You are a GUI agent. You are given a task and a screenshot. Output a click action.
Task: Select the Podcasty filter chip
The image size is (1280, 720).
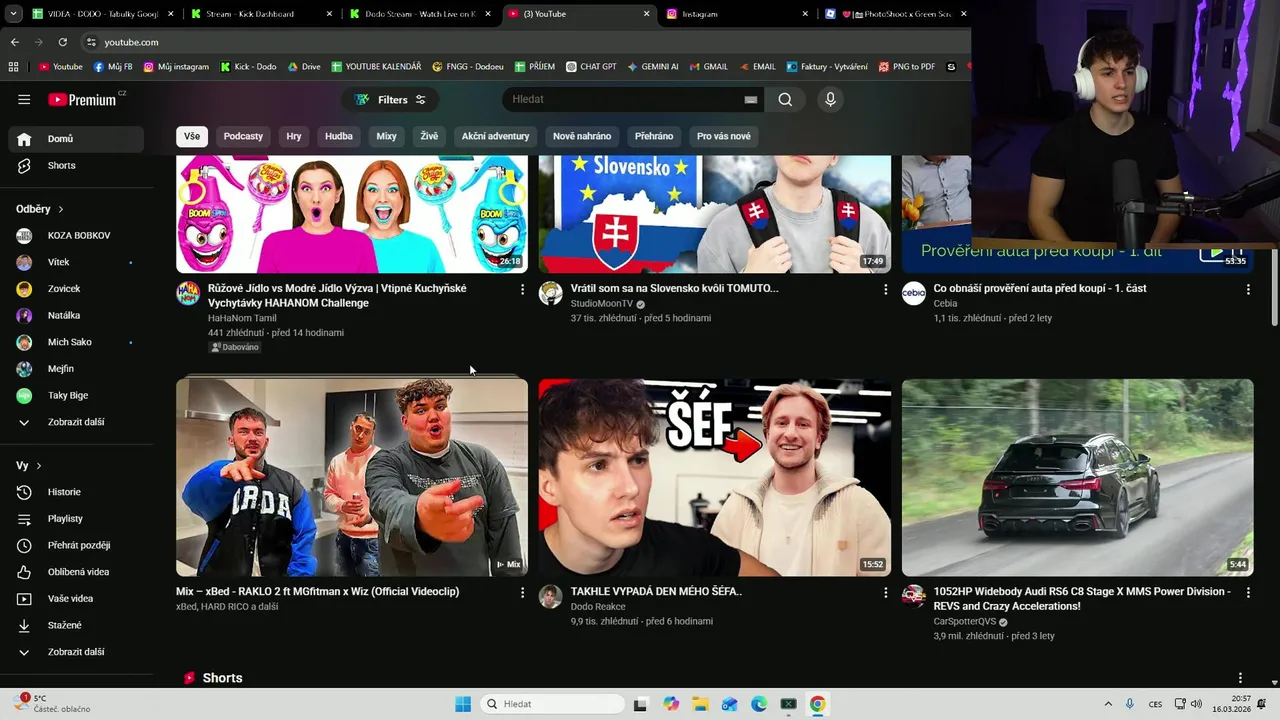coord(243,136)
